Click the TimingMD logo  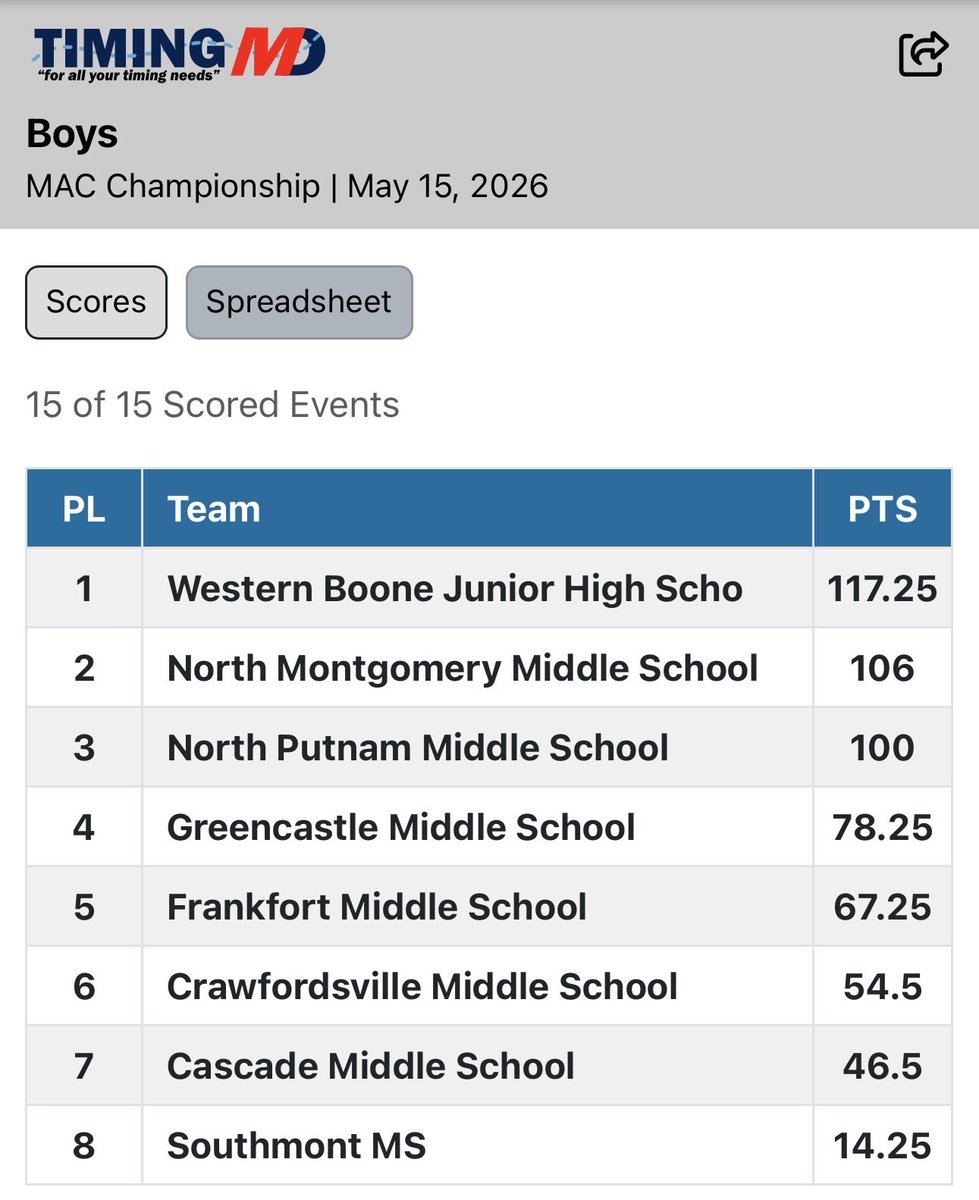point(179,54)
